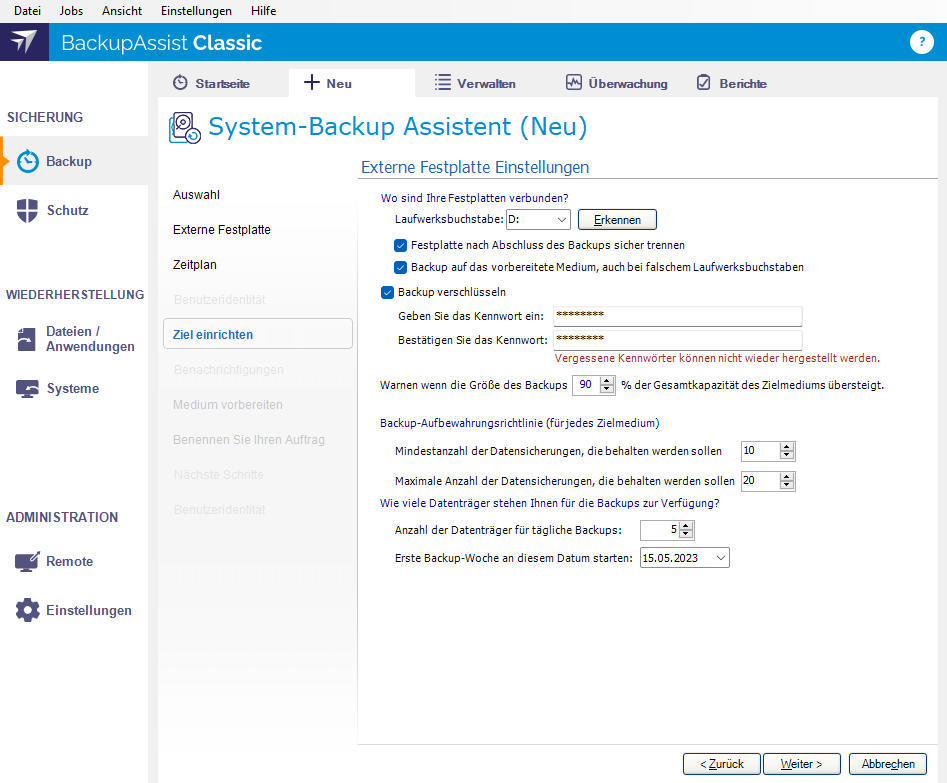Uncheck Backup verschlüsseln checkbox

(388, 293)
